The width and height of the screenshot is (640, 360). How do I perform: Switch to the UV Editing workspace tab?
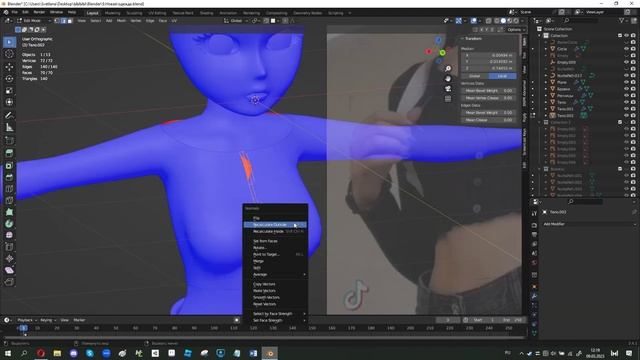pos(157,13)
